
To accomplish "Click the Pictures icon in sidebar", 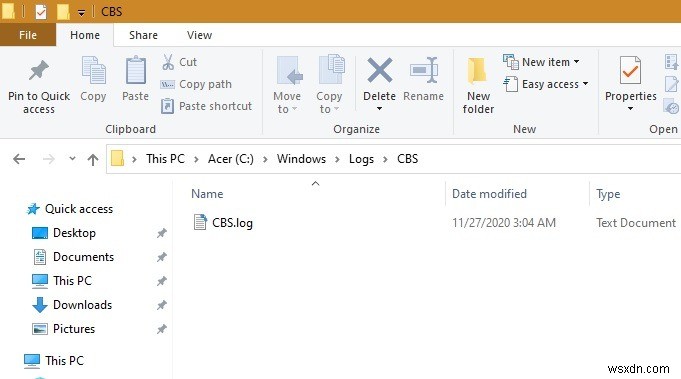I will click(x=40, y=329).
